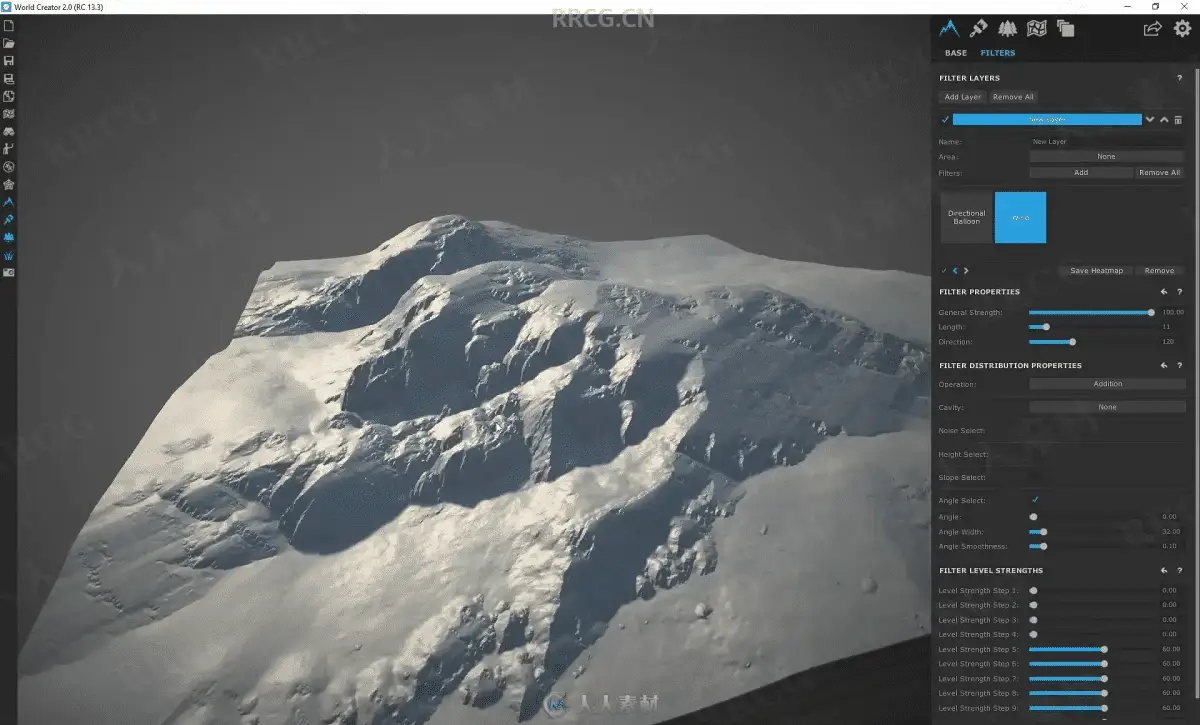1200x725 pixels.
Task: Click the Save project floppy icon
Action: 8,61
